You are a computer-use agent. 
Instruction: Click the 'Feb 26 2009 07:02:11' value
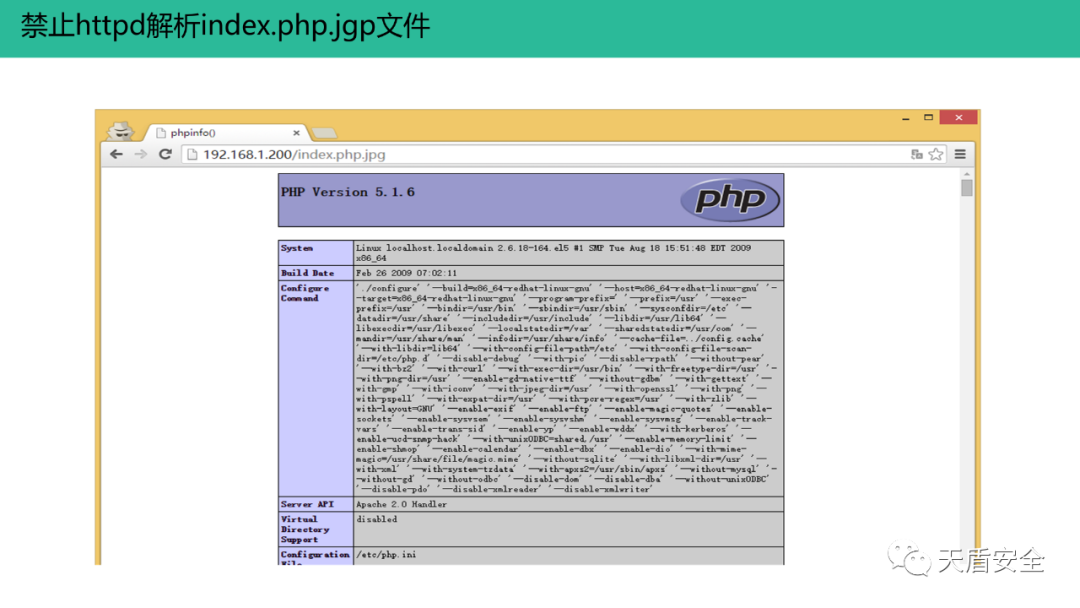click(406, 273)
